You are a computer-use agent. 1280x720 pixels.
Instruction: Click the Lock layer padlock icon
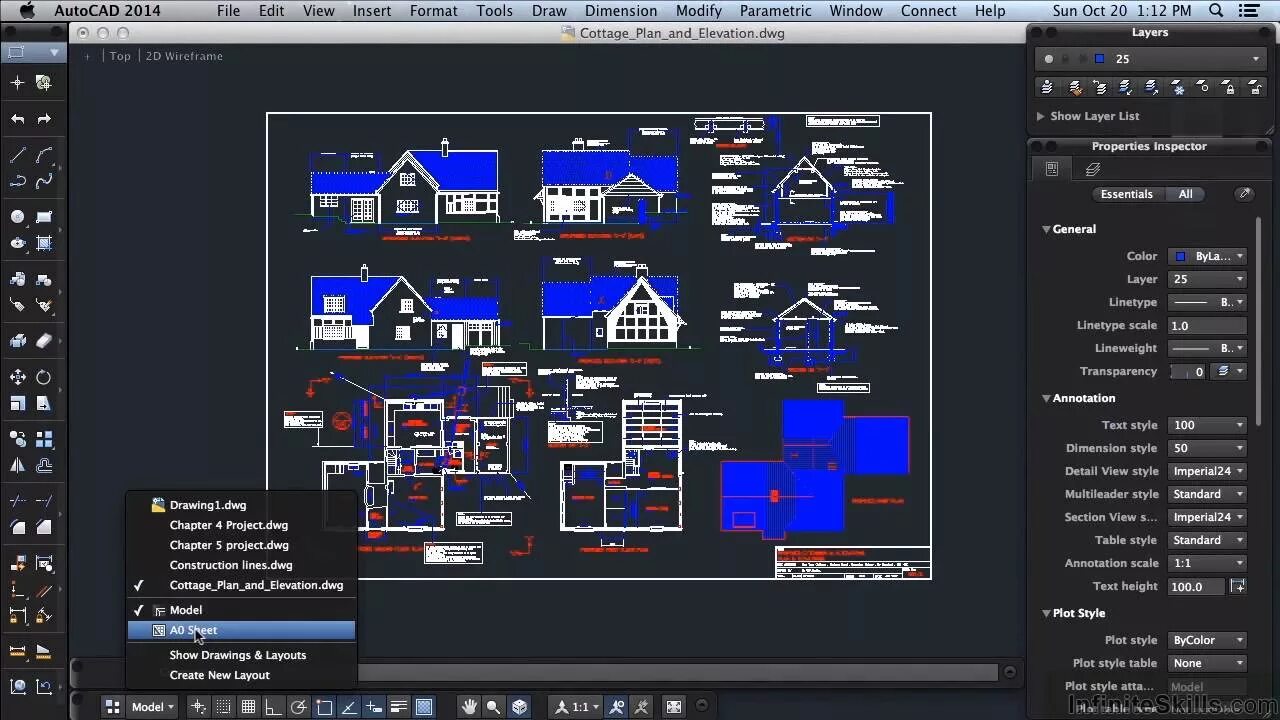[1229, 88]
